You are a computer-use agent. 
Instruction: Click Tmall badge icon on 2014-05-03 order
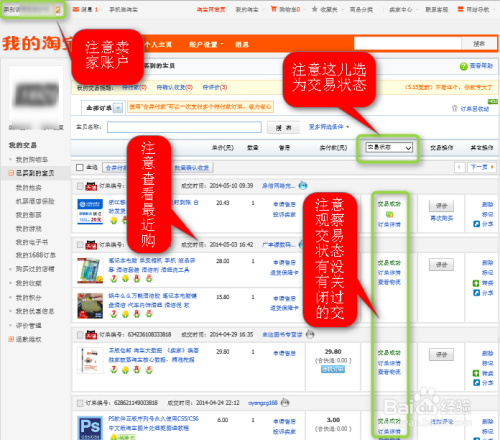point(91,245)
